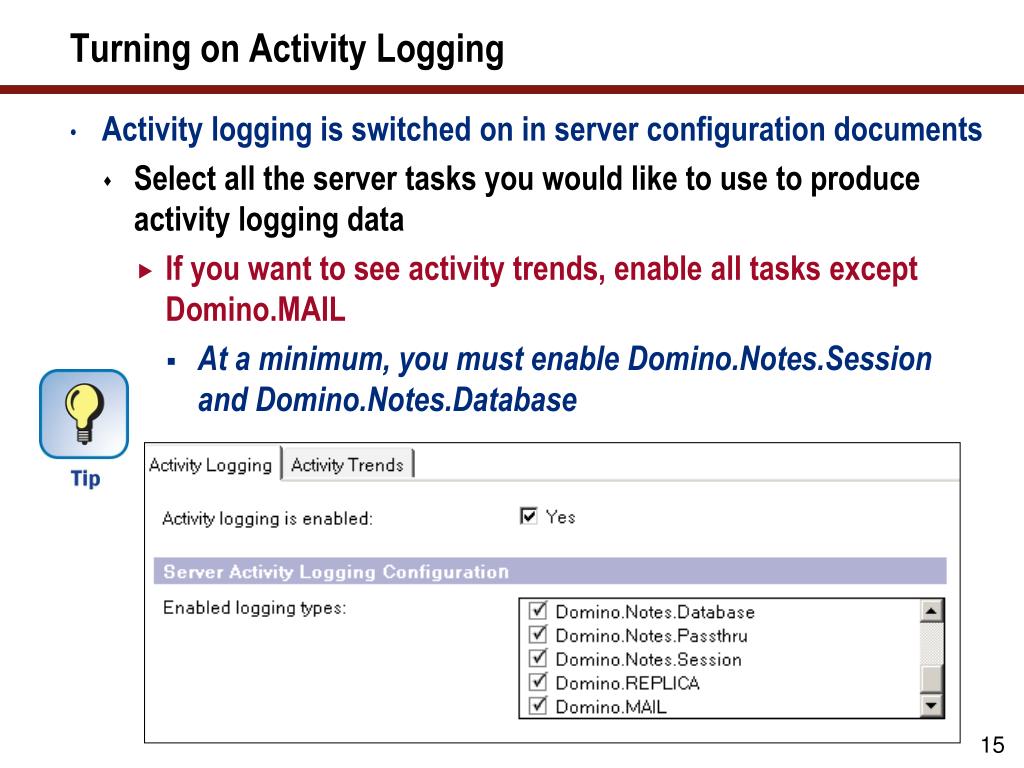Click the logging types list scroll down arrow

tap(931, 705)
